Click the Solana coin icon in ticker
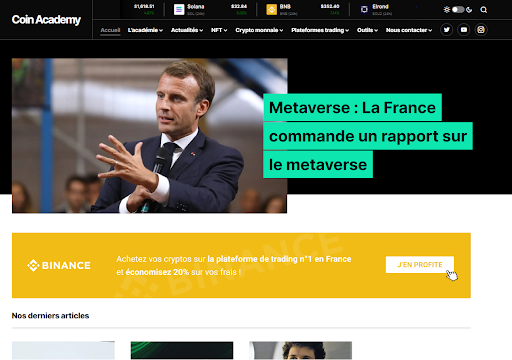 click(x=179, y=9)
